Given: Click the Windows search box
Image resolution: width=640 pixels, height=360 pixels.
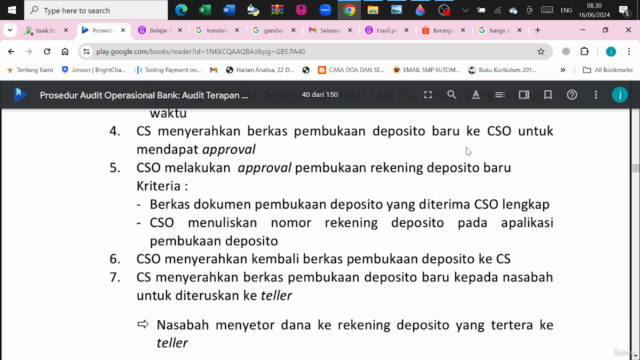Looking at the screenshot, I should click(96, 10).
